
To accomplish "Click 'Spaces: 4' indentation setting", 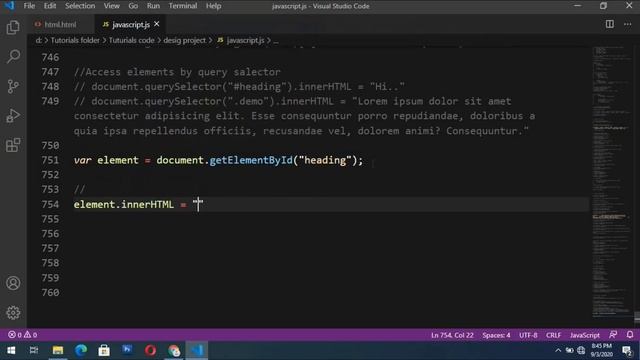I will pos(496,335).
